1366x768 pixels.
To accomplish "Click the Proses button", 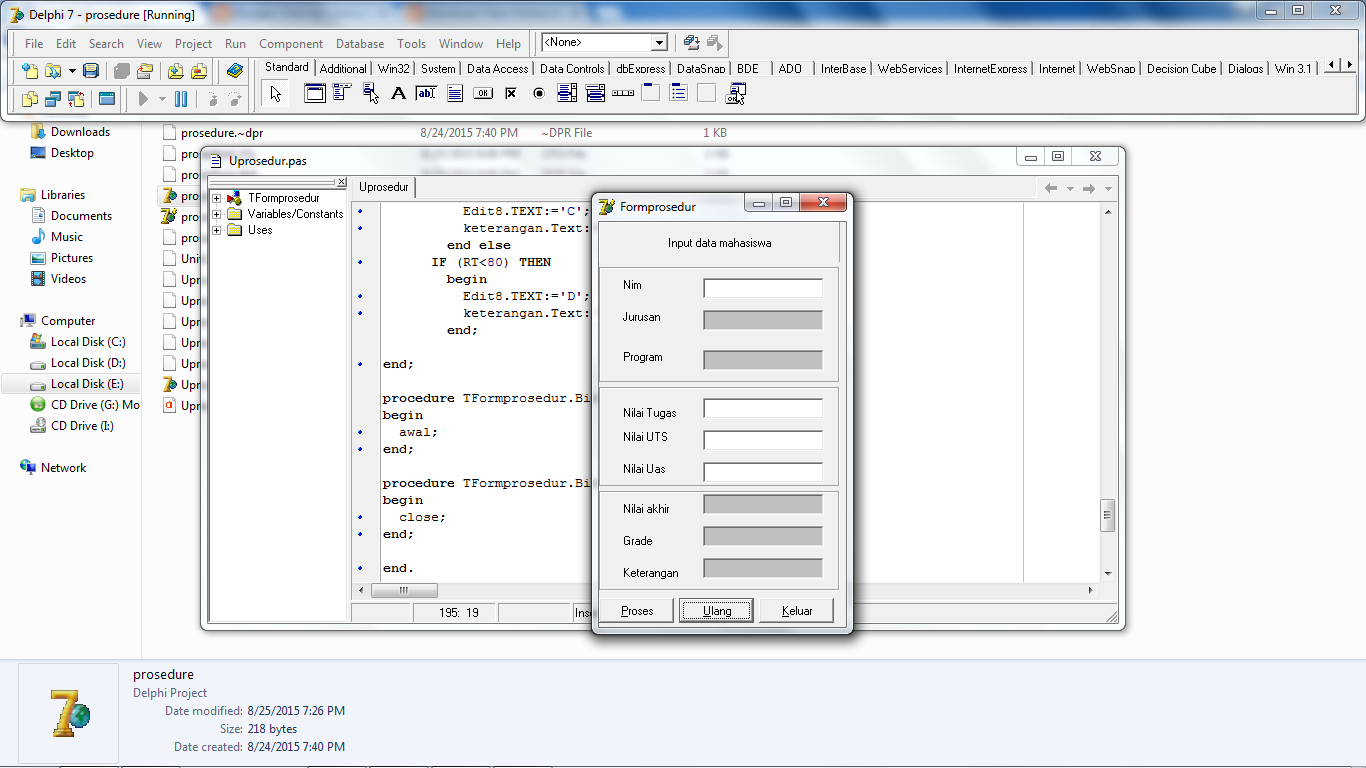I will click(x=637, y=611).
